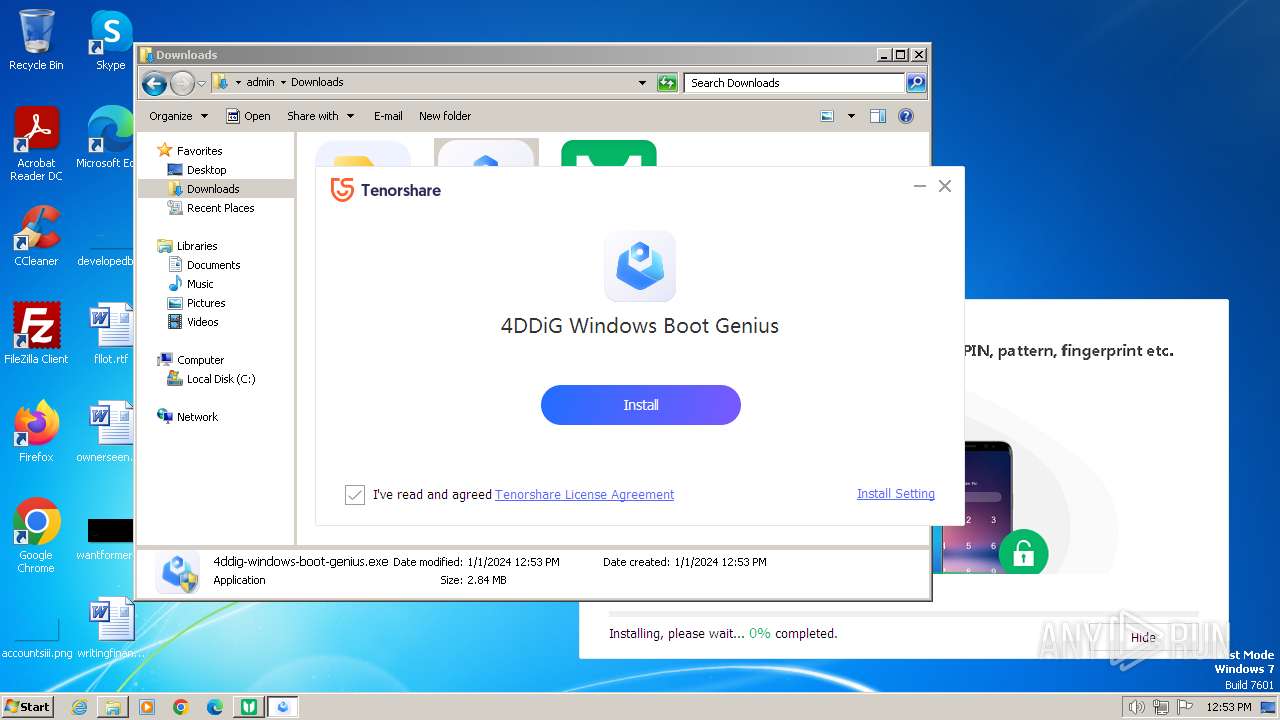Select Network in the navigation pane
Viewport: 1280px width, 720px height.
[187, 417]
